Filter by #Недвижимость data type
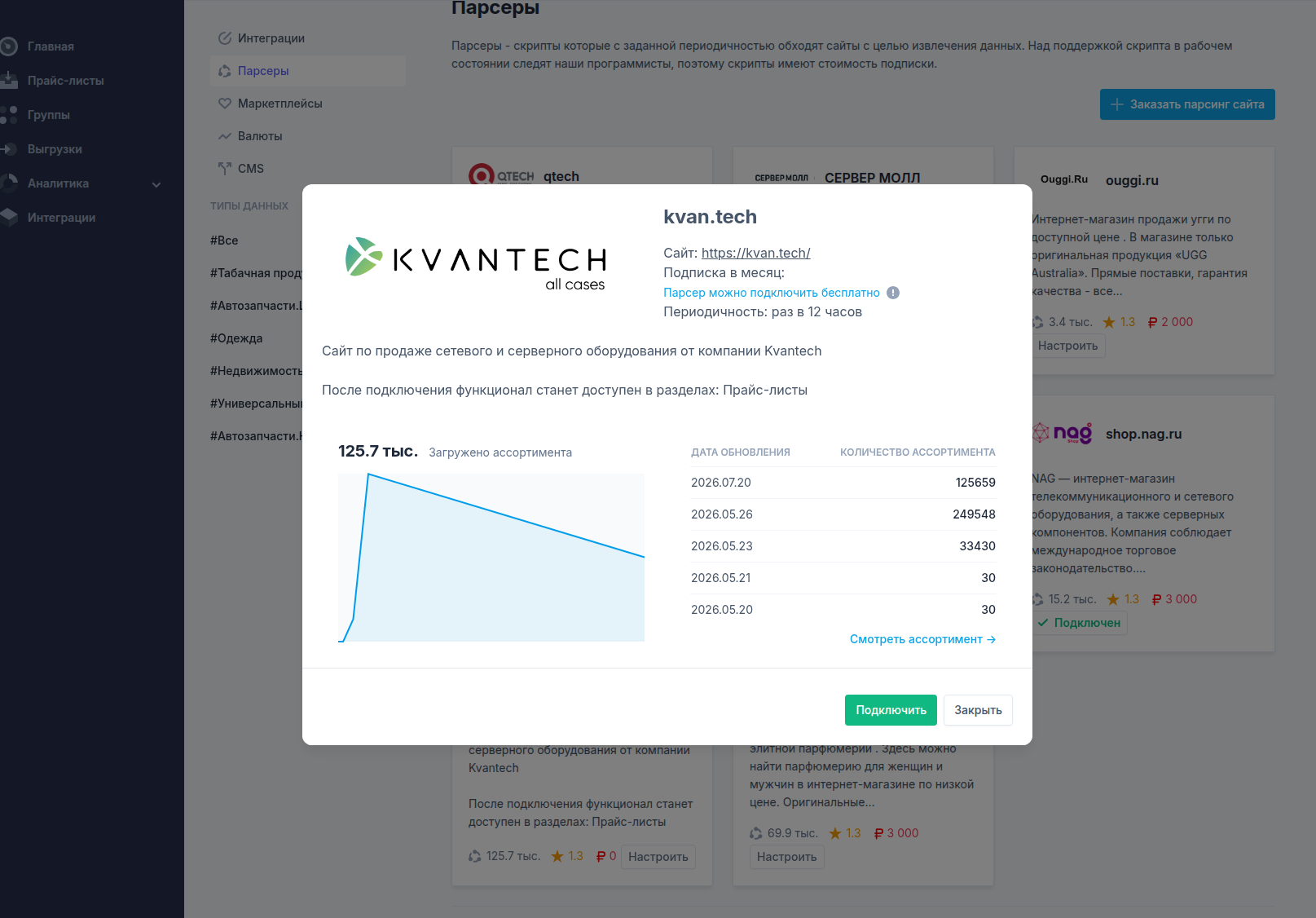1316x918 pixels. coord(256,371)
